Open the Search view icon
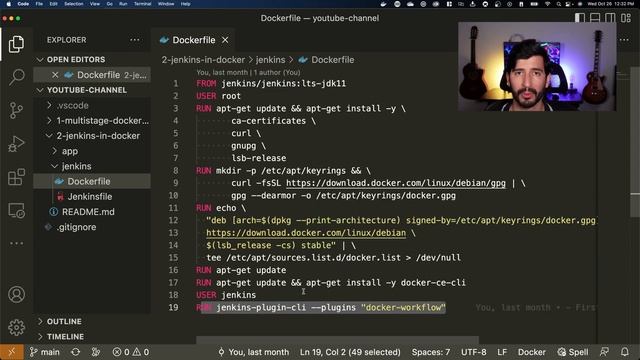The height and width of the screenshot is (360, 640). (16, 77)
